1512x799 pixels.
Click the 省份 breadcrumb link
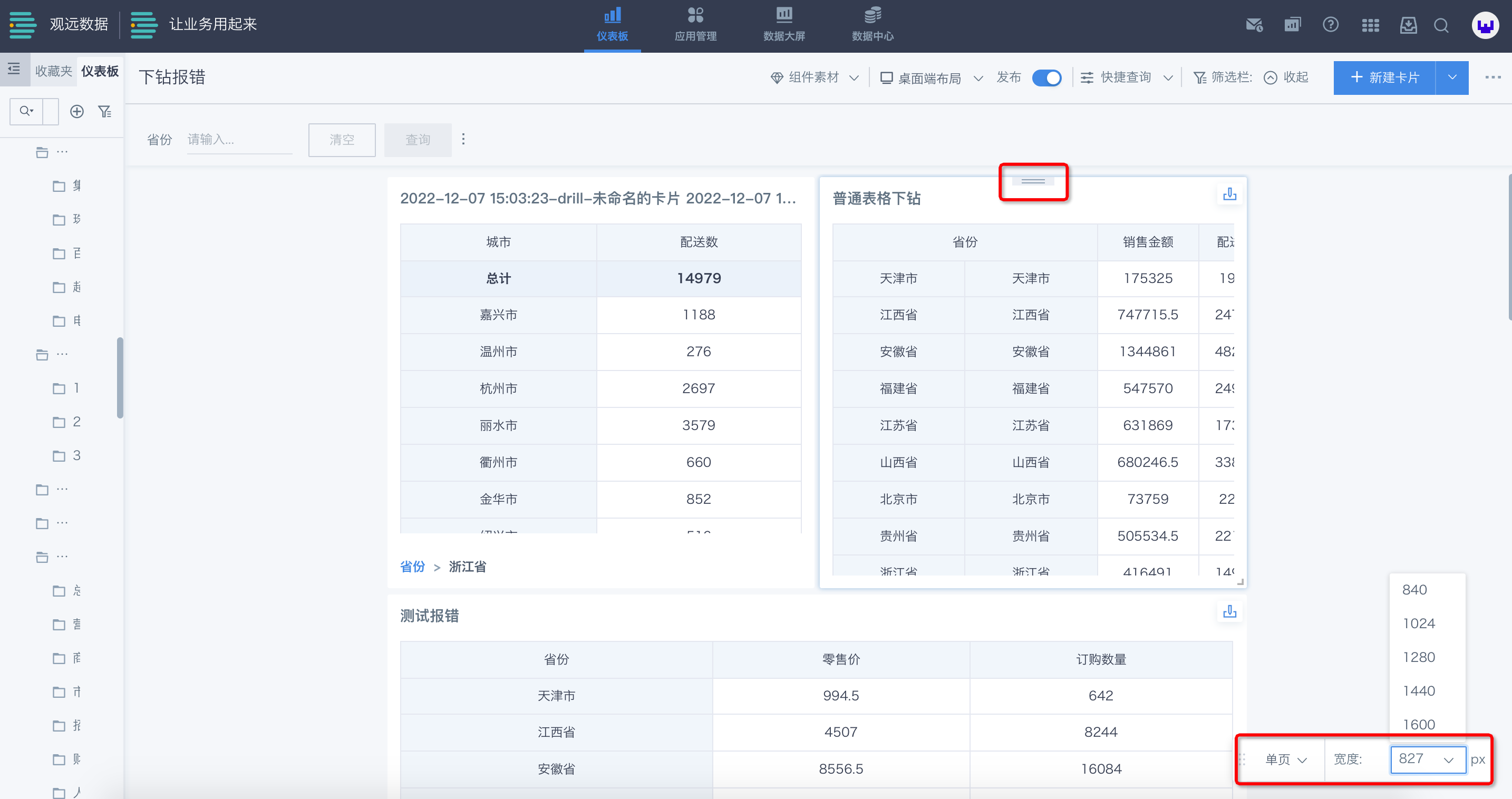(412, 567)
